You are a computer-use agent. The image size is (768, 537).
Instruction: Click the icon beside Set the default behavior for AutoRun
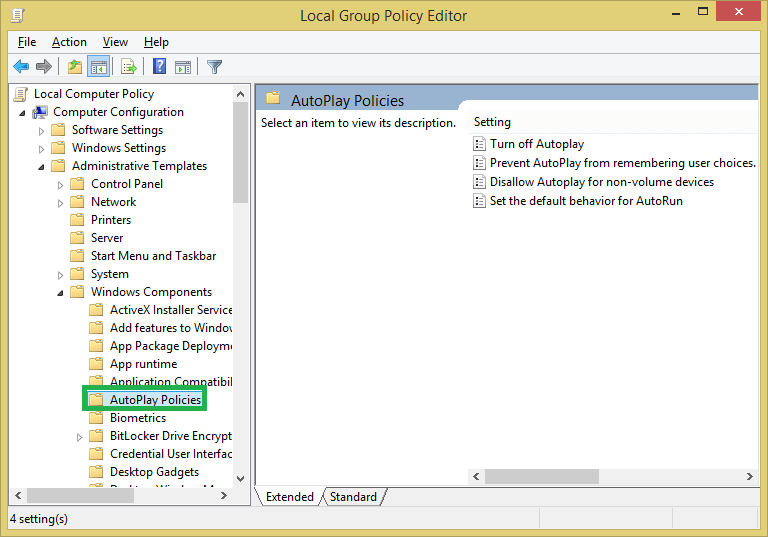(x=480, y=201)
